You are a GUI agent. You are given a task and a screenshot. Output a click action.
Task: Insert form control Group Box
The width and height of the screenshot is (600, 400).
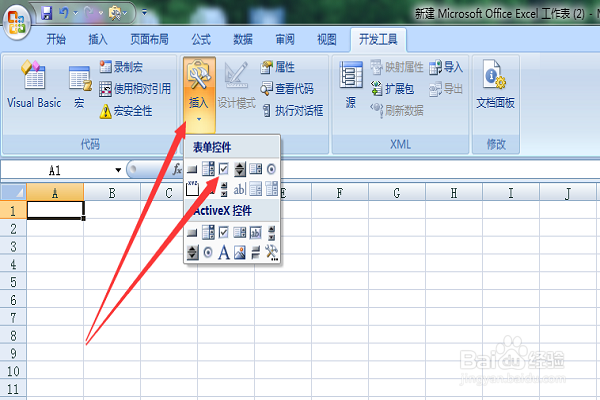tap(192, 189)
